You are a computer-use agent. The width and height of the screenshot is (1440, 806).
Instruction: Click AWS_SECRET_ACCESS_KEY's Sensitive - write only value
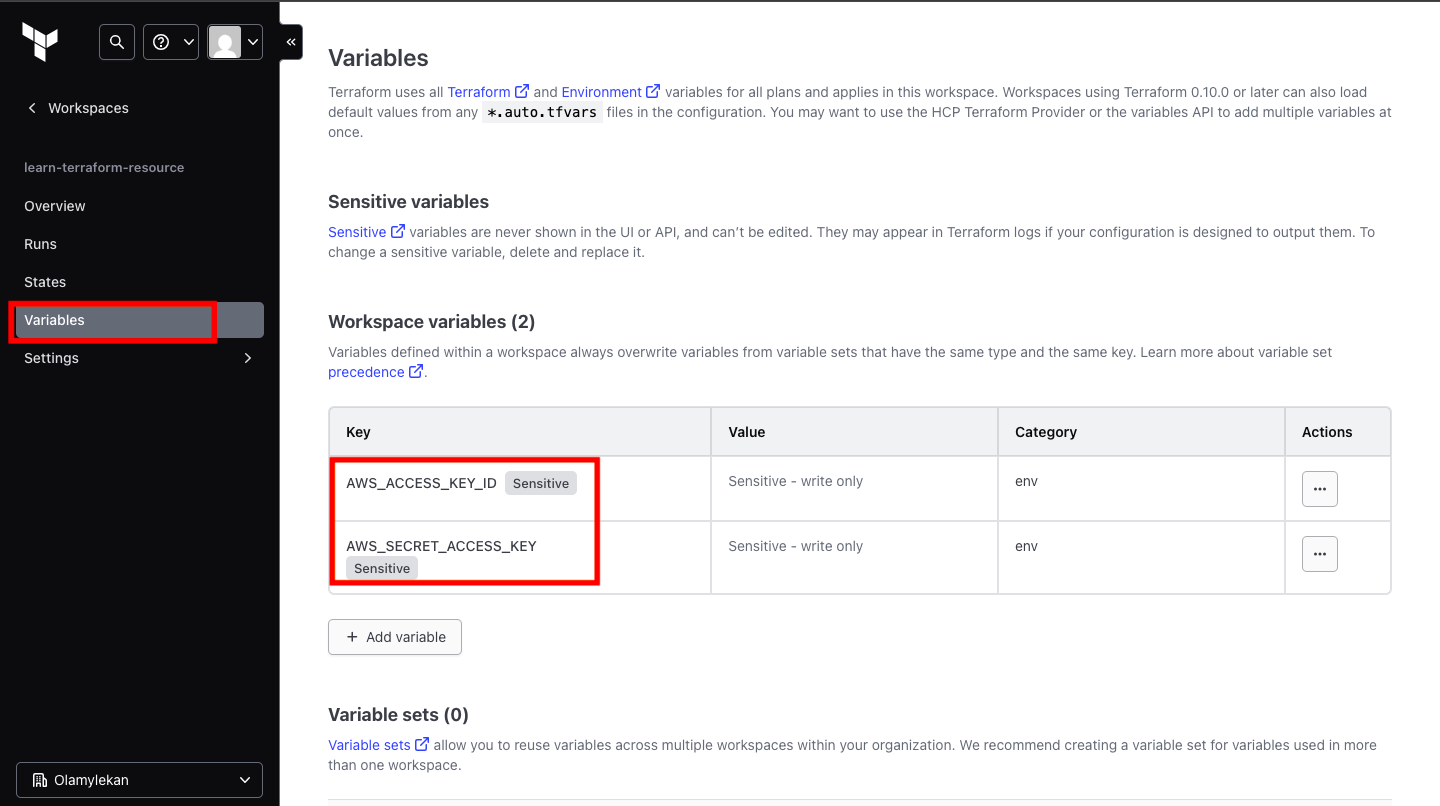795,546
